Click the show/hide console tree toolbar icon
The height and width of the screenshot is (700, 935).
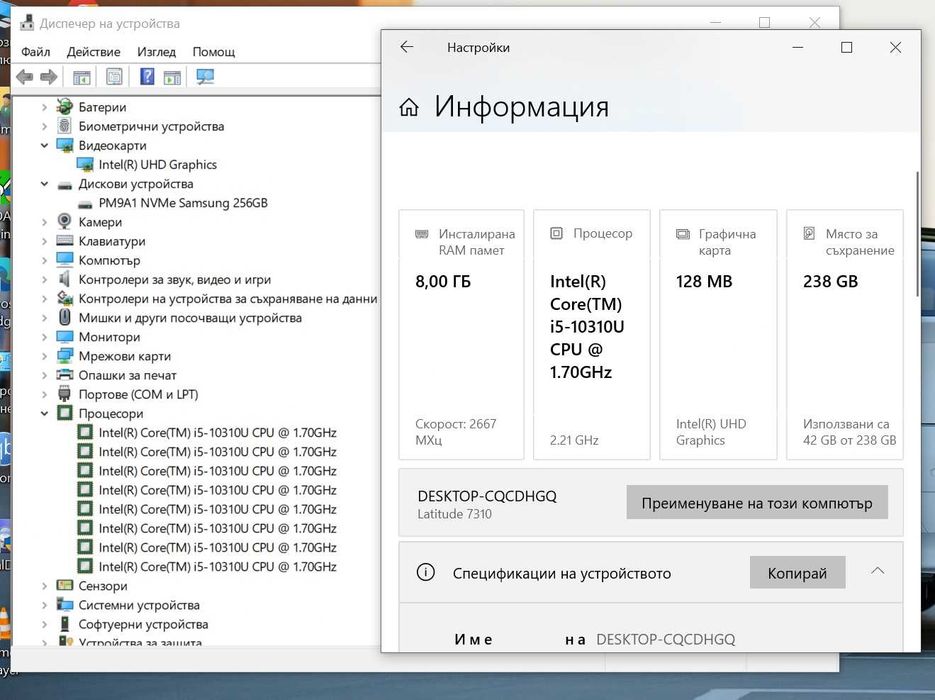82,77
